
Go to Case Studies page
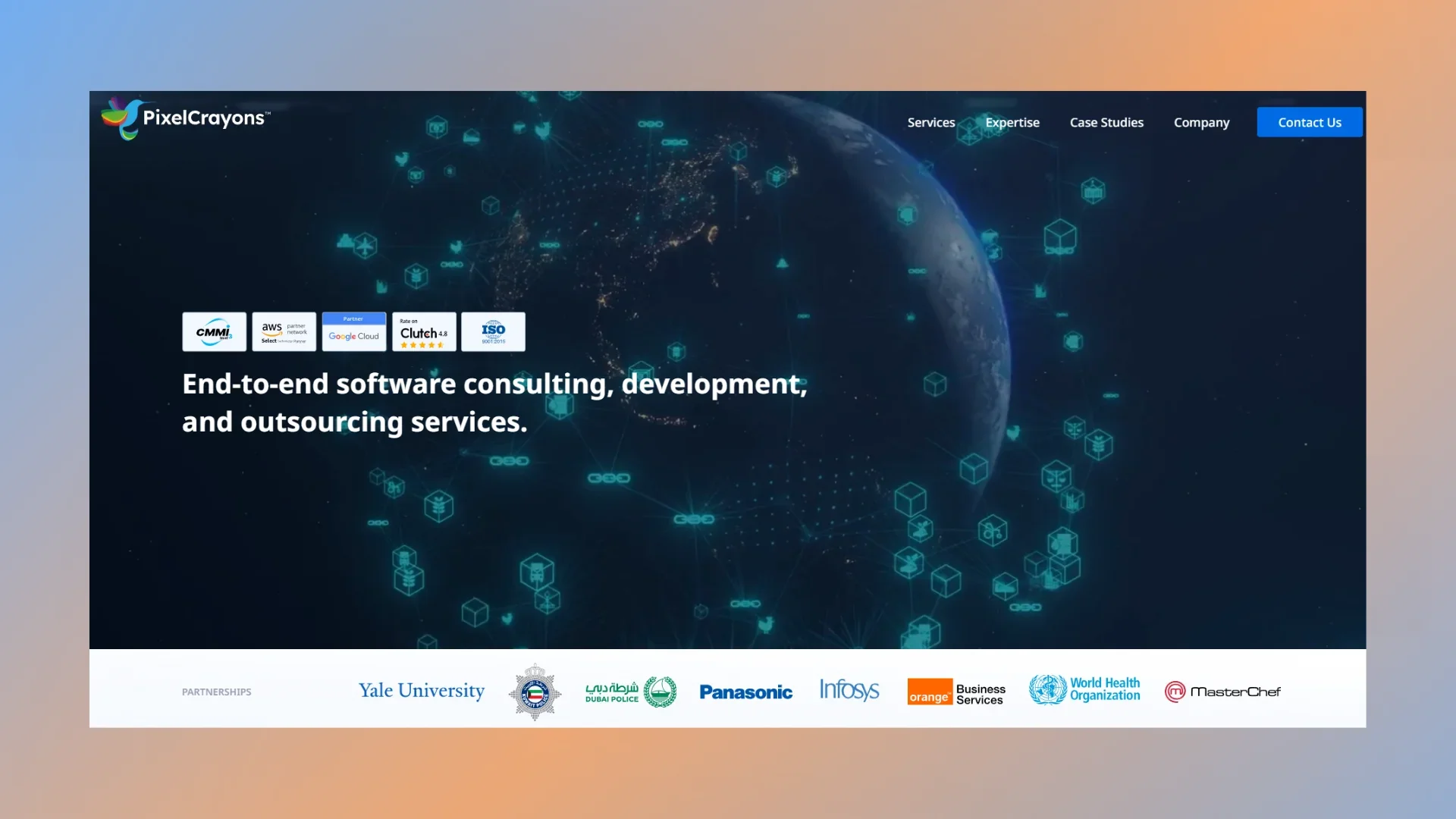(1106, 122)
